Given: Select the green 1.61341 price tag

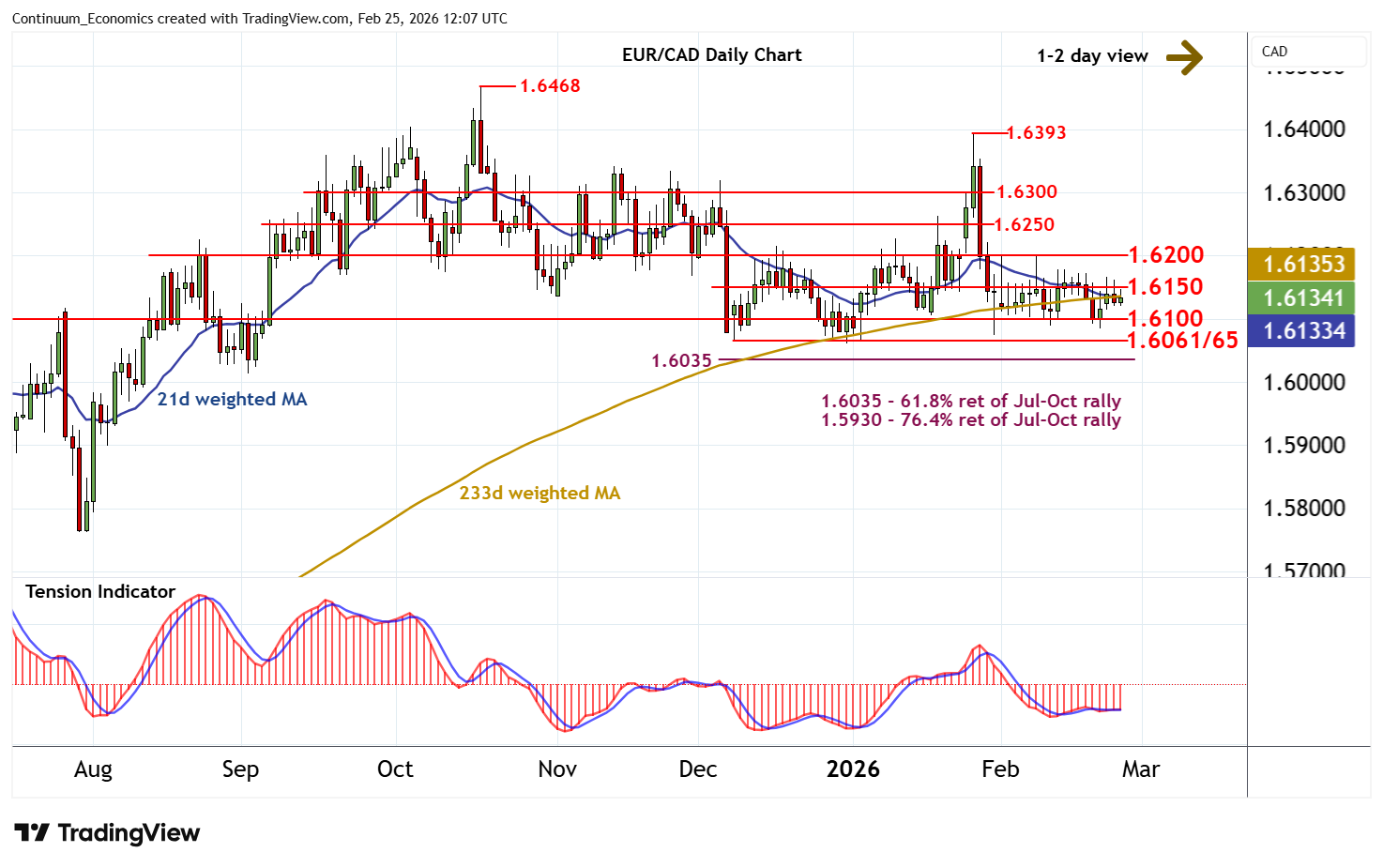Looking at the screenshot, I should (1303, 298).
